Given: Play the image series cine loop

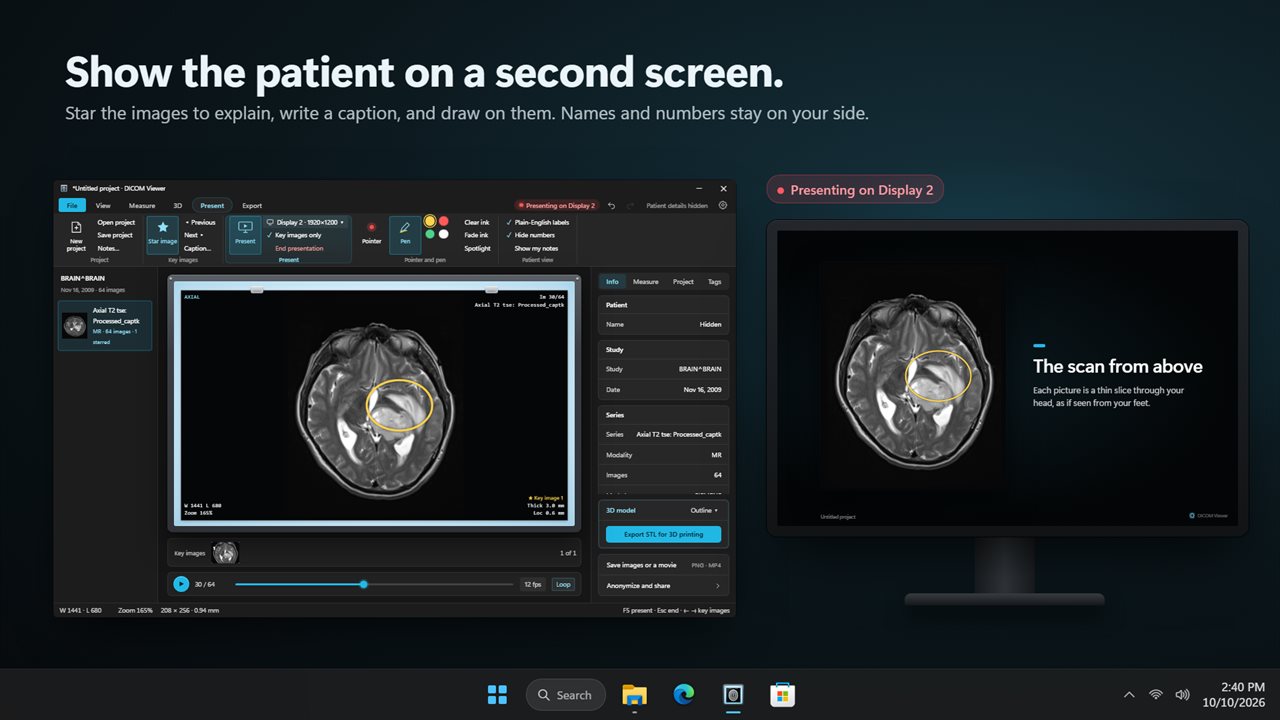Looking at the screenshot, I should pos(181,584).
